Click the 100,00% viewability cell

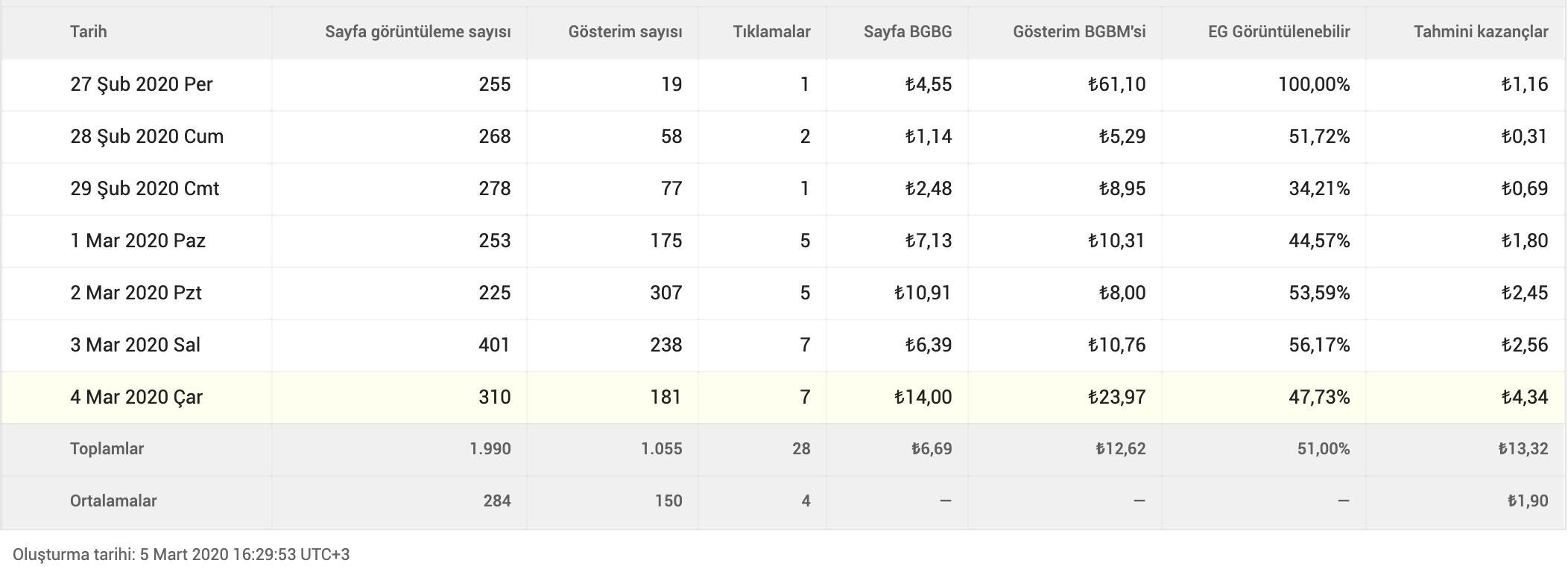pyautogui.click(x=1314, y=84)
